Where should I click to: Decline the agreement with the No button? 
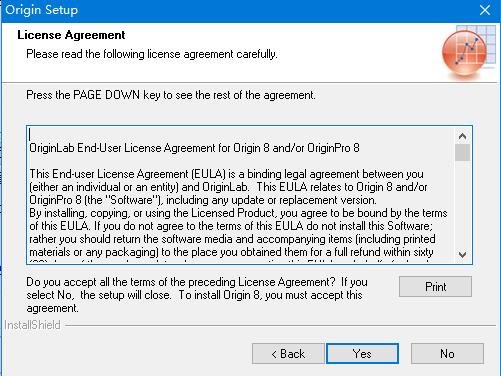[447, 354]
